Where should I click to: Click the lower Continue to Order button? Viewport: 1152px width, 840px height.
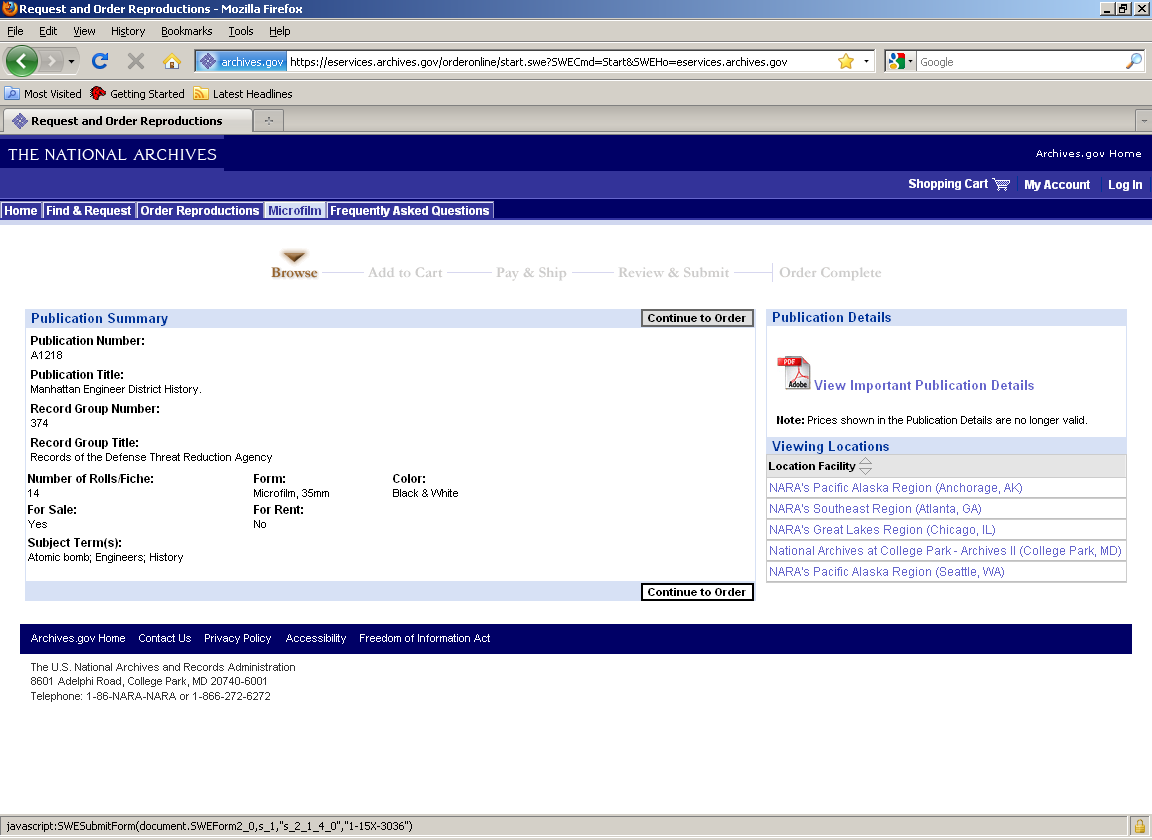tap(696, 592)
